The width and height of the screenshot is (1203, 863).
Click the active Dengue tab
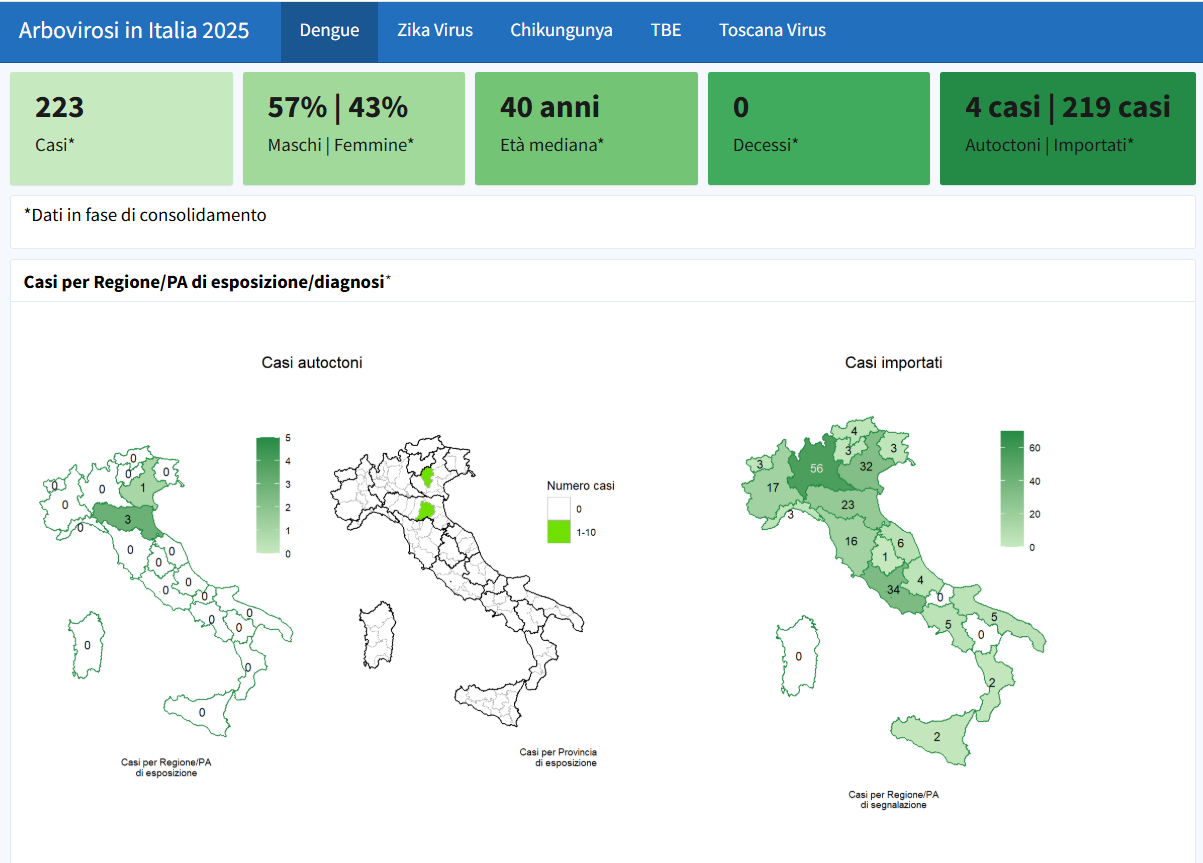coord(329,30)
